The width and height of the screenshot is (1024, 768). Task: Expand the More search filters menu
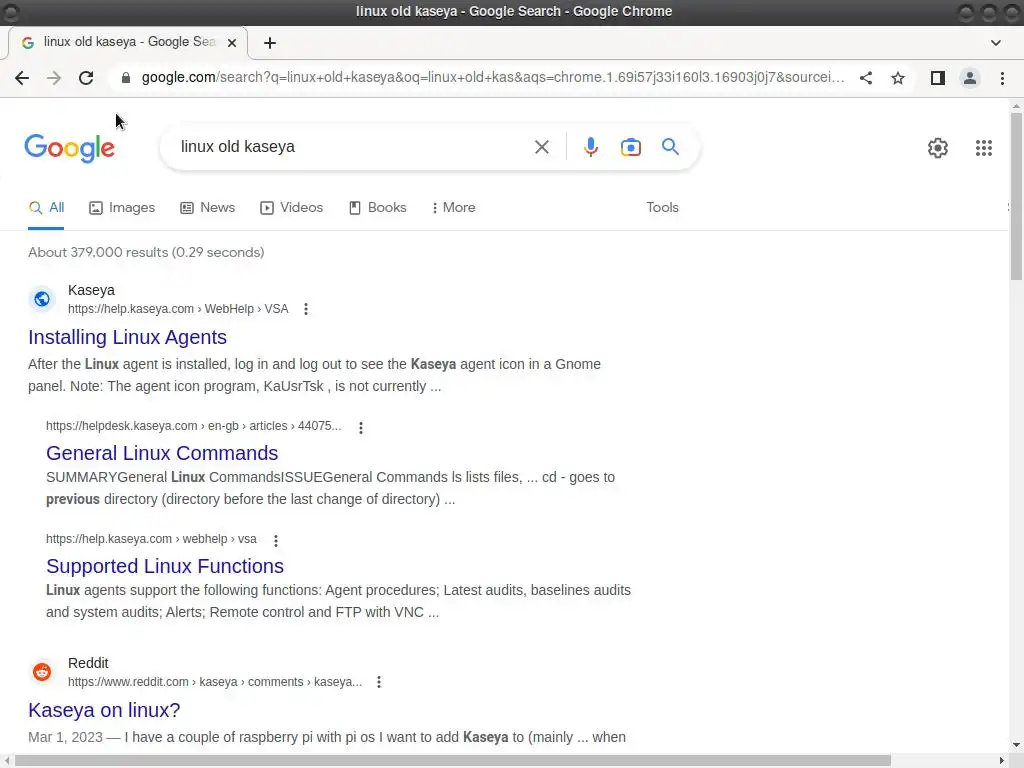453,208
